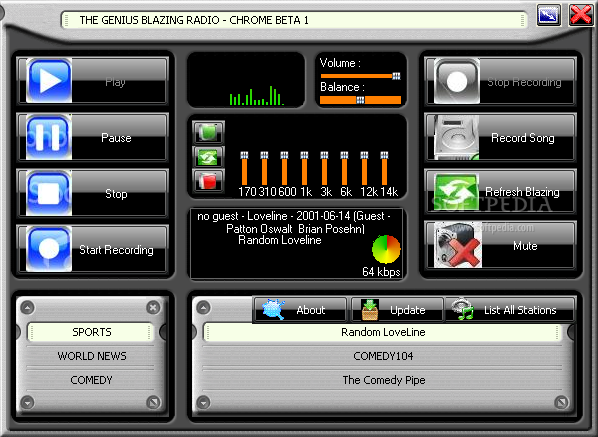Screen dimensions: 598x437
Task: Click the 310 Hz equalizer slider
Action: (264, 169)
